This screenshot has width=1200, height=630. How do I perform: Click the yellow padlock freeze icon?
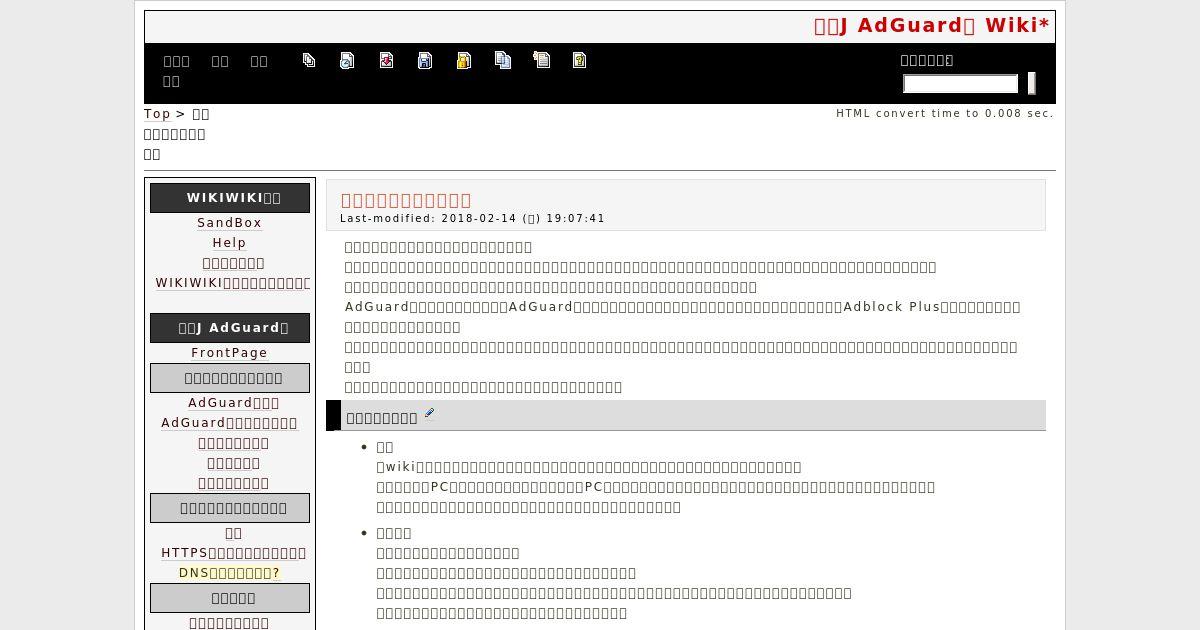click(464, 60)
